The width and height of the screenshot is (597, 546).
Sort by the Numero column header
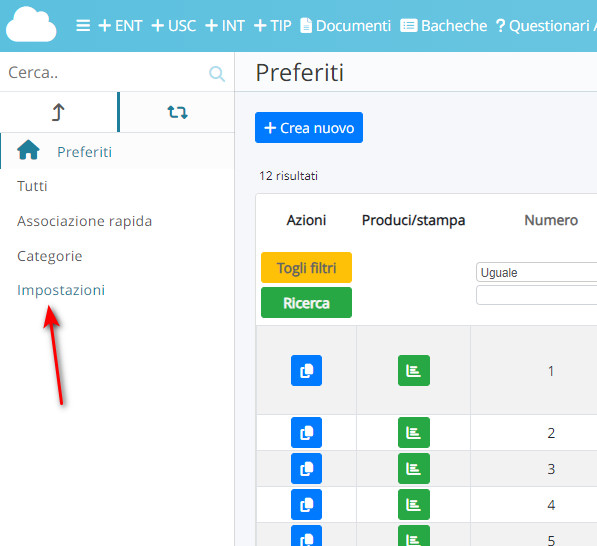click(x=551, y=220)
